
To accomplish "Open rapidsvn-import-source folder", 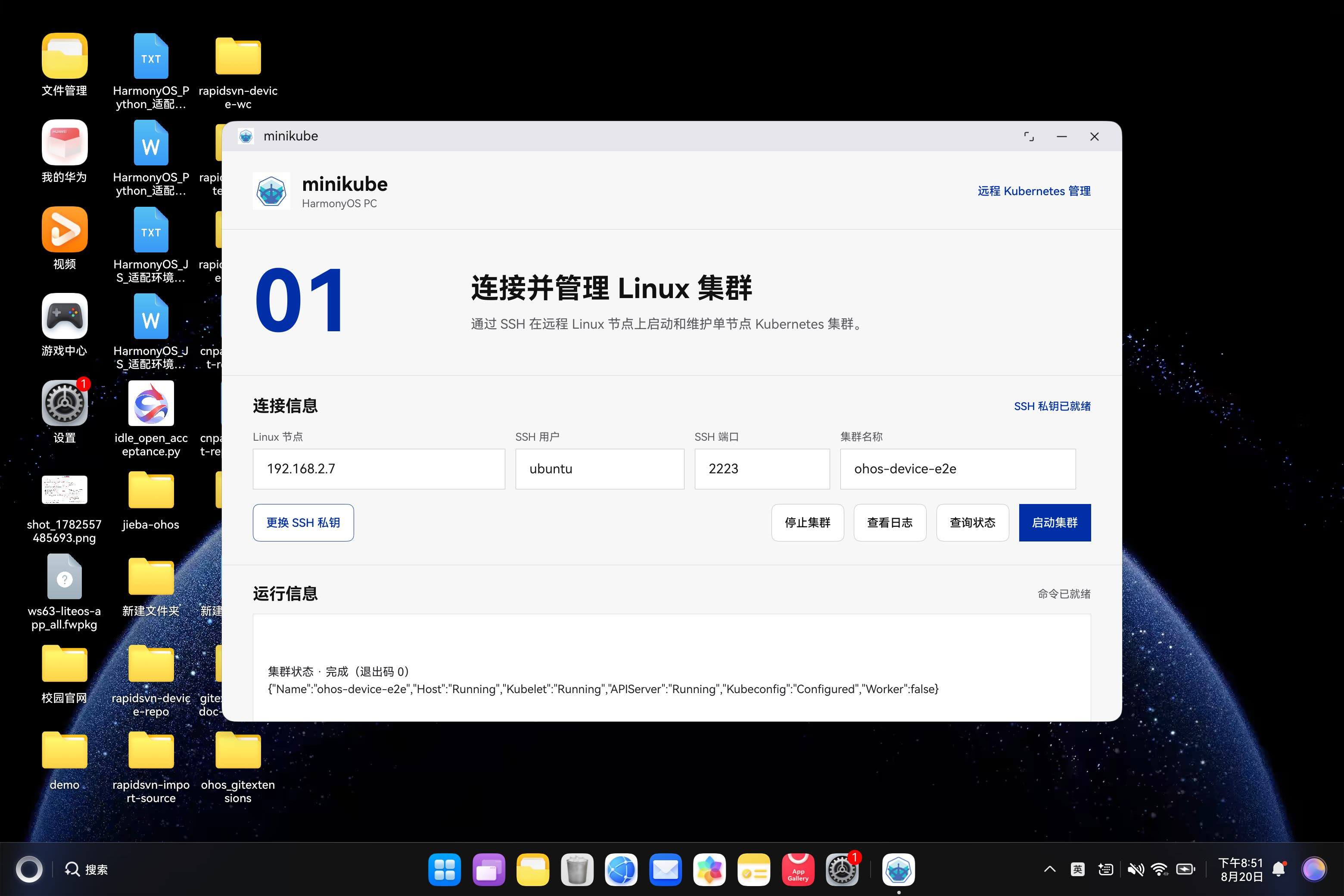I will 151,750.
